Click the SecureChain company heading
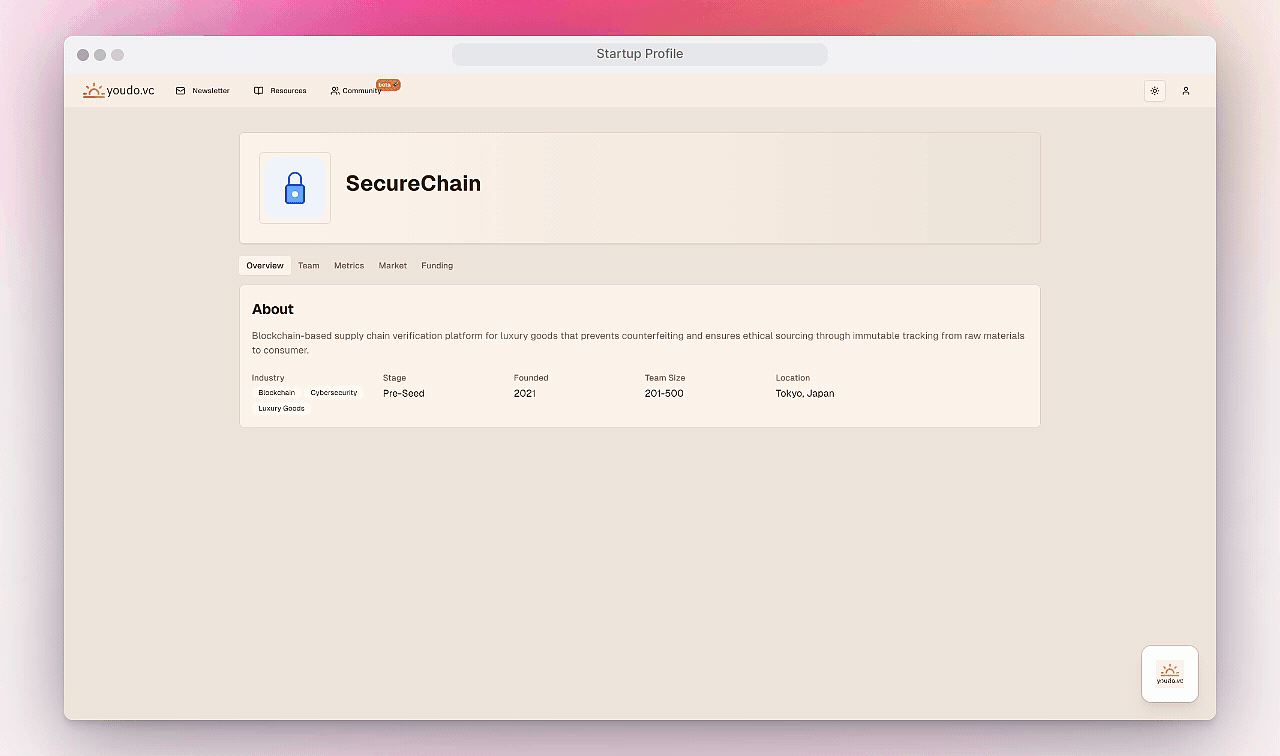 (413, 184)
